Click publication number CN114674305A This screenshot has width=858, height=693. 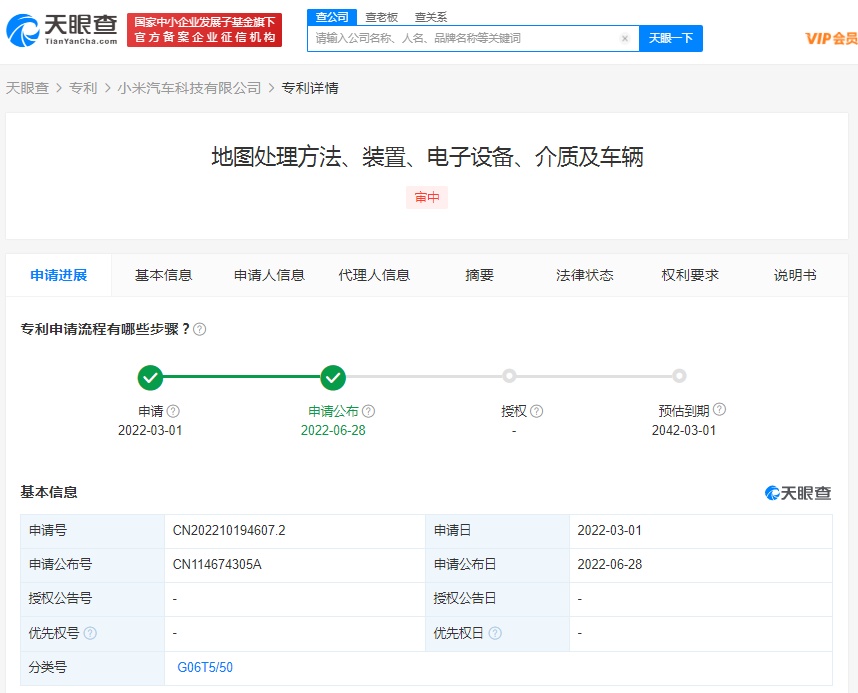coord(217,564)
